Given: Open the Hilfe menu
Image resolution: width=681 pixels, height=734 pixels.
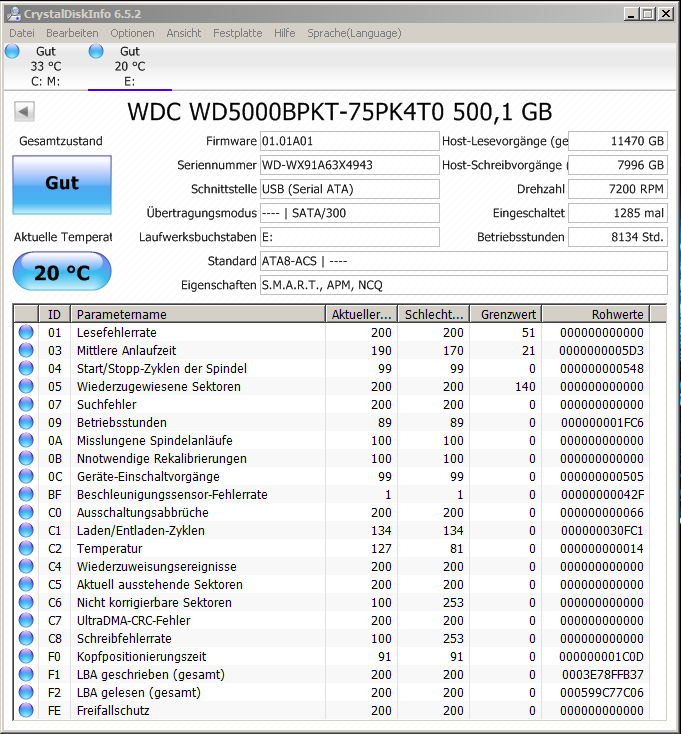Looking at the screenshot, I should [x=285, y=33].
